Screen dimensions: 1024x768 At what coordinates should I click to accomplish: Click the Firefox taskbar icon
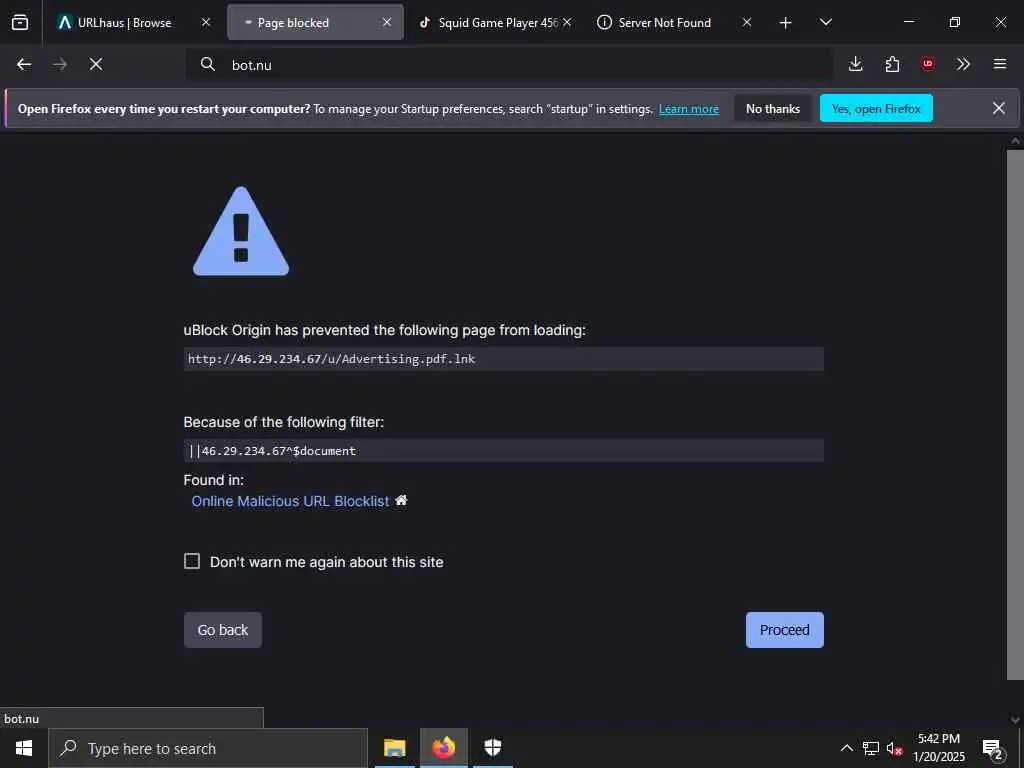tap(443, 748)
